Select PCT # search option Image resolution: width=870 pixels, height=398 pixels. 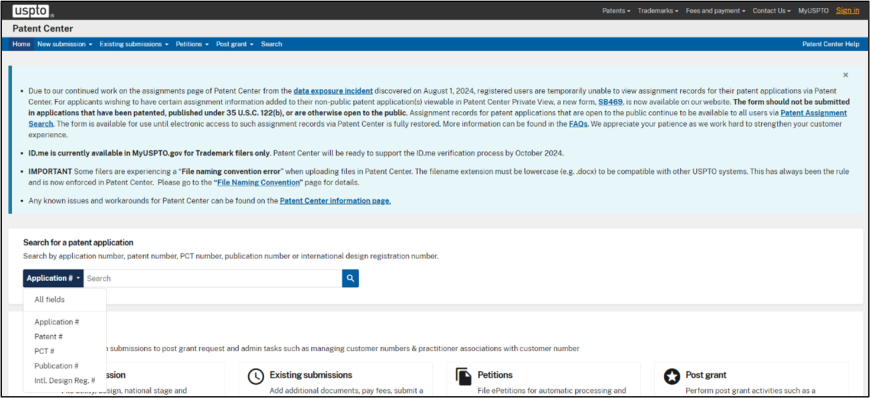coord(44,351)
